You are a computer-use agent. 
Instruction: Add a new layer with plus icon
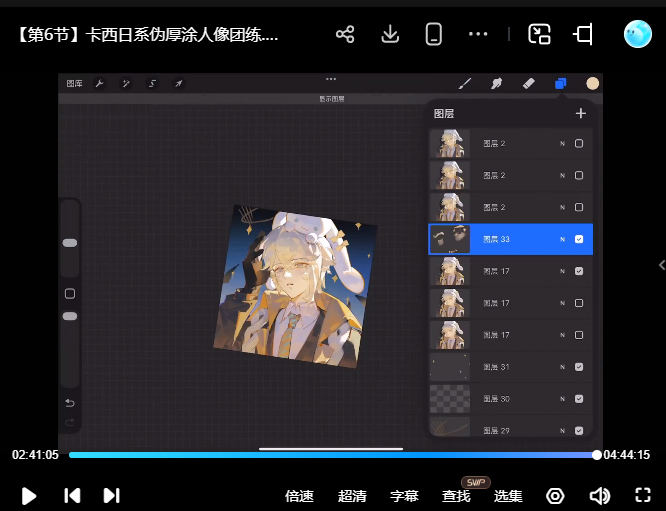click(x=581, y=113)
